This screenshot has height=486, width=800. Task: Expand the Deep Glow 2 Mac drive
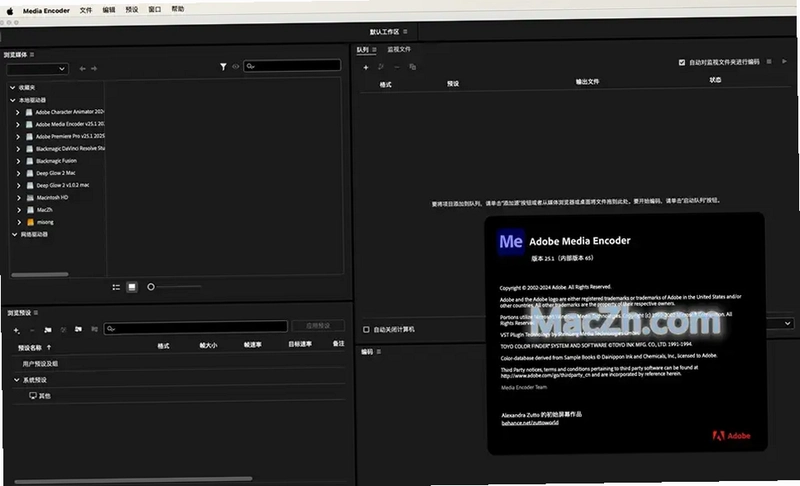pyautogui.click(x=18, y=173)
